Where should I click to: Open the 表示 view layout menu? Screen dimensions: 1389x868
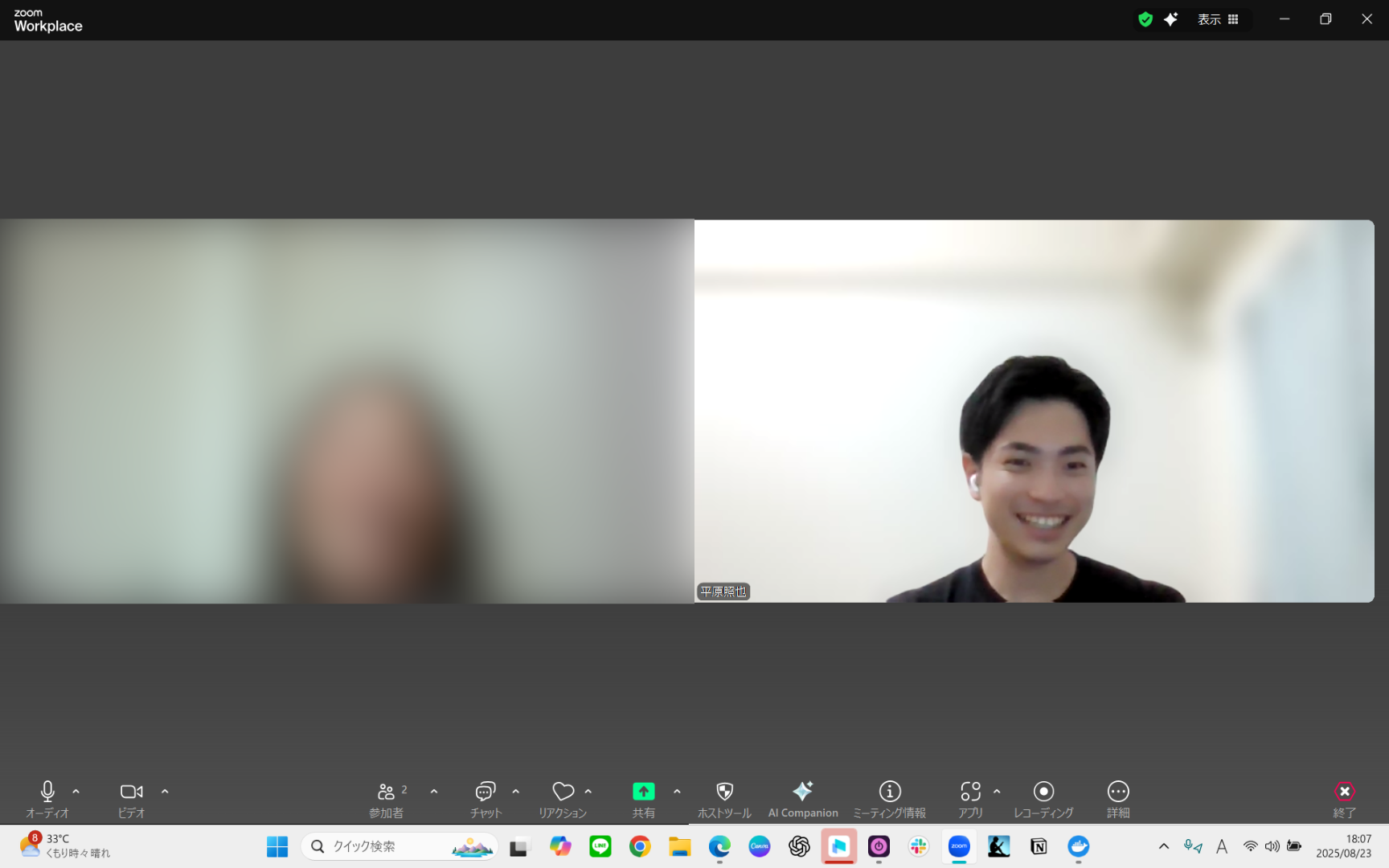tap(1218, 19)
